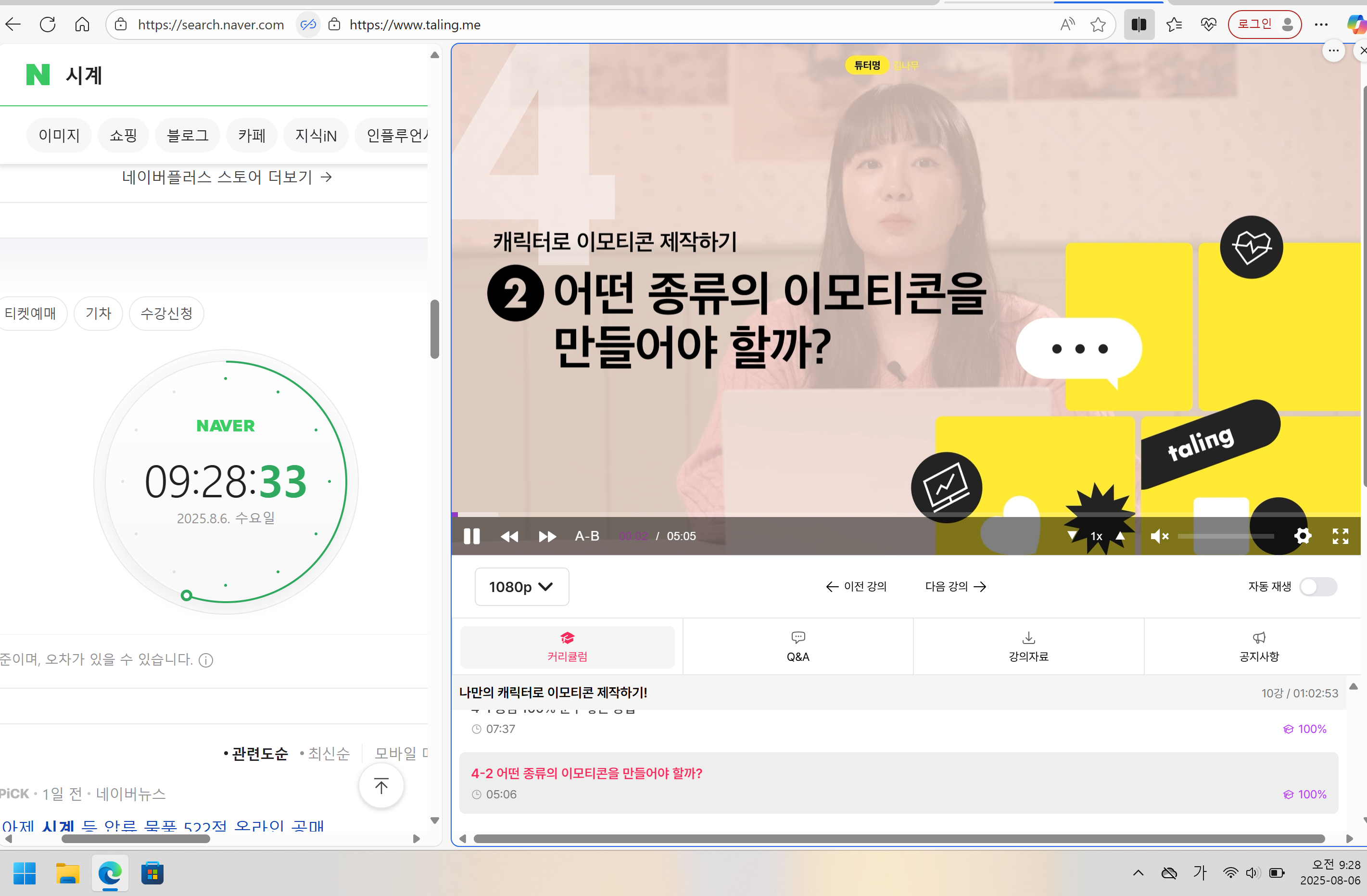Viewport: 1367px width, 896px height.
Task: Open 강의자료 tab
Action: click(x=1028, y=647)
